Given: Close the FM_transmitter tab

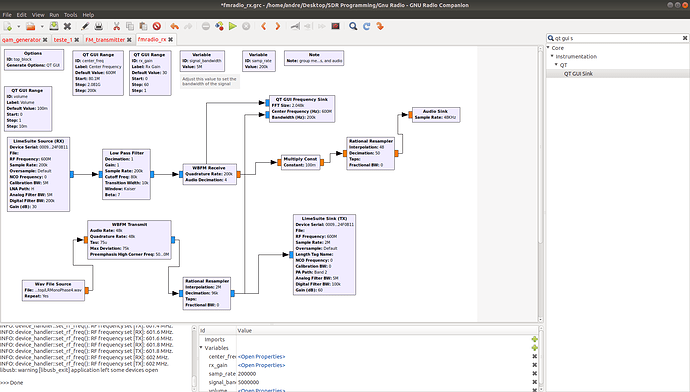Looking at the screenshot, I should [x=129, y=40].
